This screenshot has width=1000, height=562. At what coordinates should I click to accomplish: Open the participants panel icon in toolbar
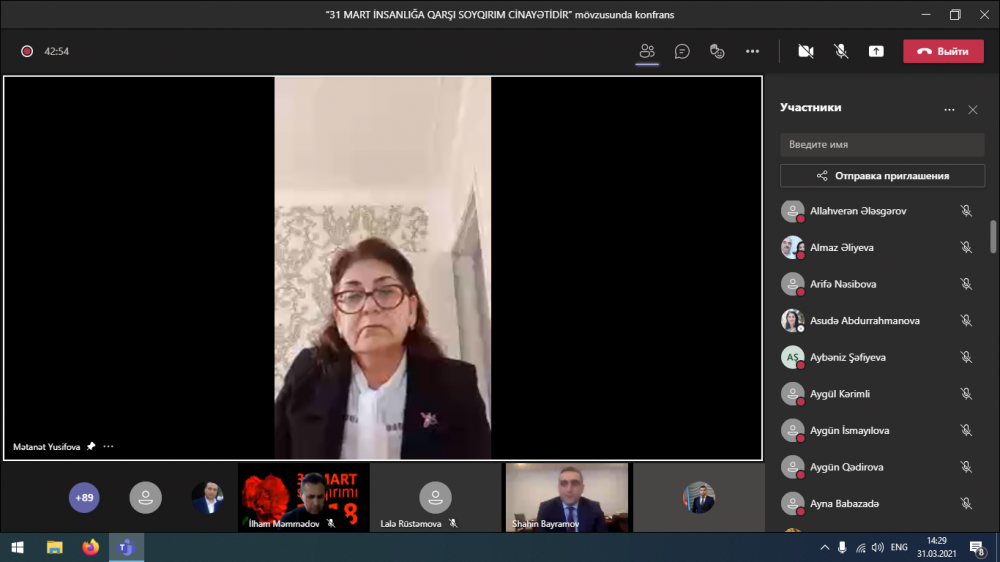click(x=647, y=51)
